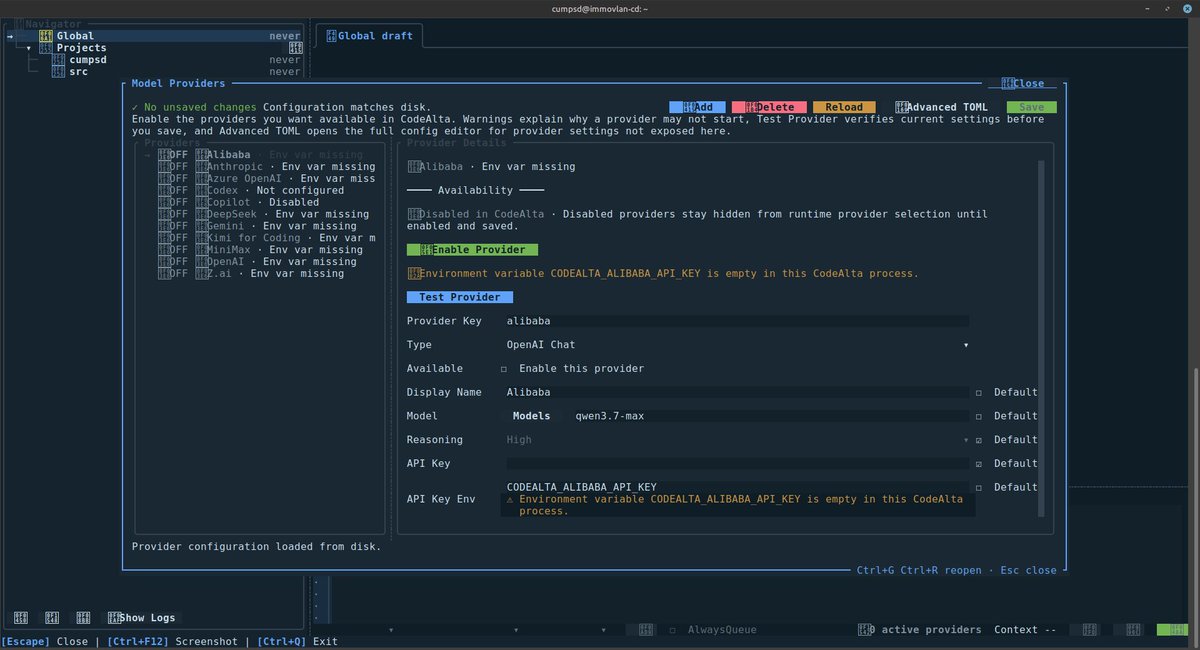1200x650 pixels.
Task: Toggle the AlwaysQueue checkbox
Action: point(673,630)
